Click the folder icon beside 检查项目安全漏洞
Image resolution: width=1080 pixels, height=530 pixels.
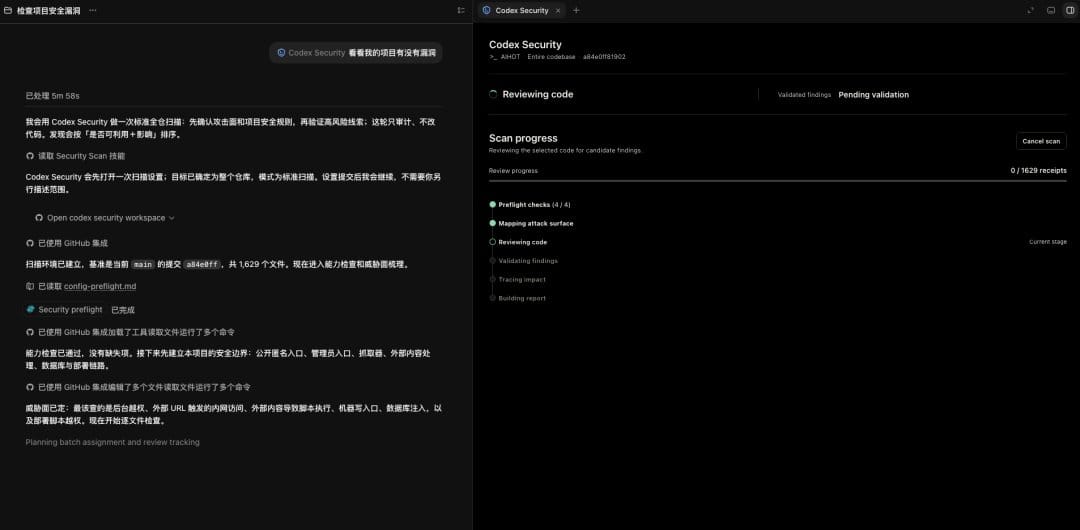coord(8,10)
